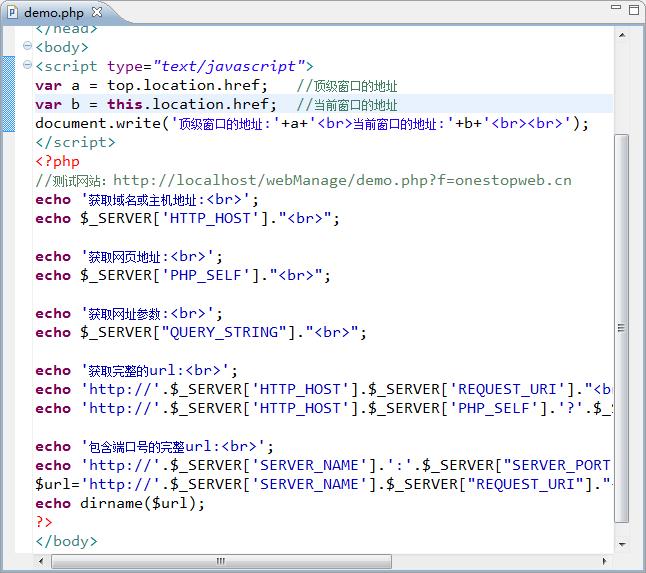This screenshot has height=573, width=646.
Task: Click the '//顶级窗口的地址' comment
Action: (347, 86)
